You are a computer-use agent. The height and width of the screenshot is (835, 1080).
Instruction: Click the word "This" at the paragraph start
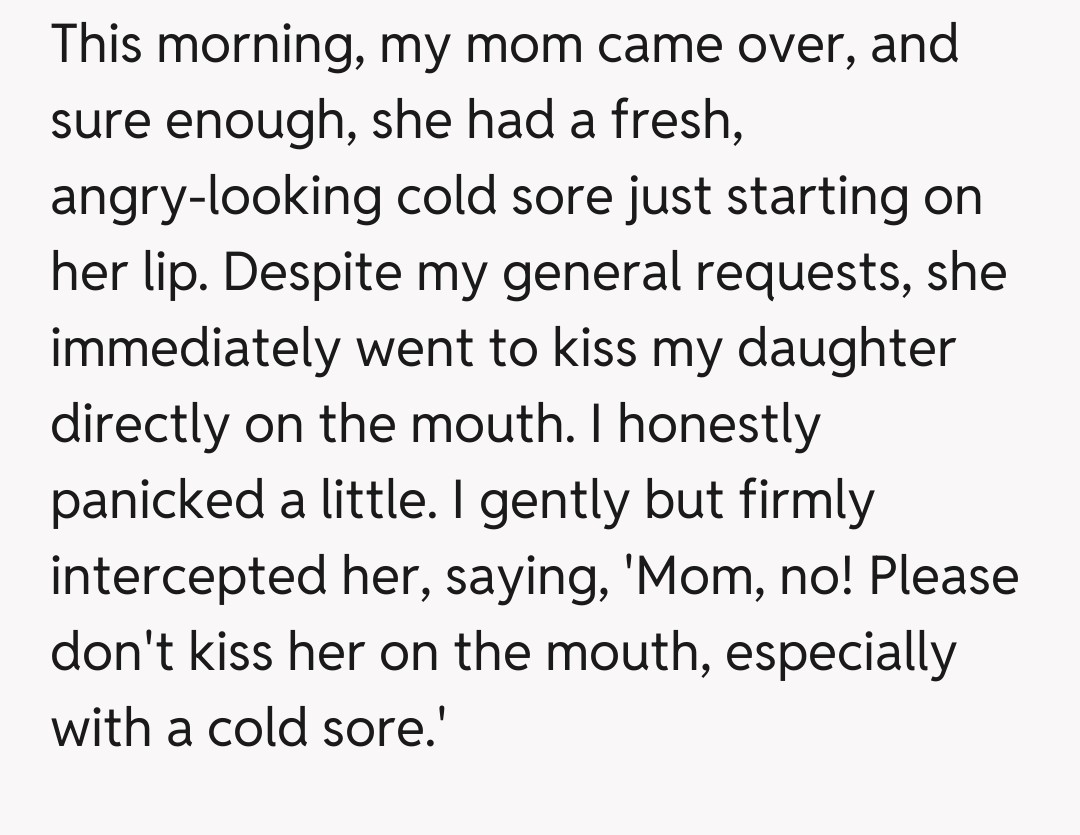point(97,45)
